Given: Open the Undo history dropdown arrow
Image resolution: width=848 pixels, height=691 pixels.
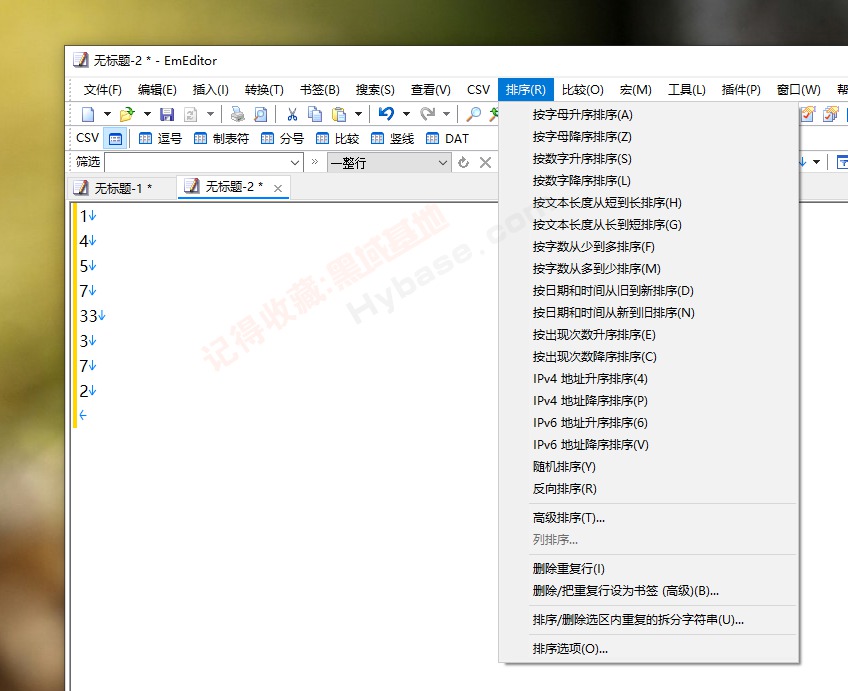Looking at the screenshot, I should (406, 114).
